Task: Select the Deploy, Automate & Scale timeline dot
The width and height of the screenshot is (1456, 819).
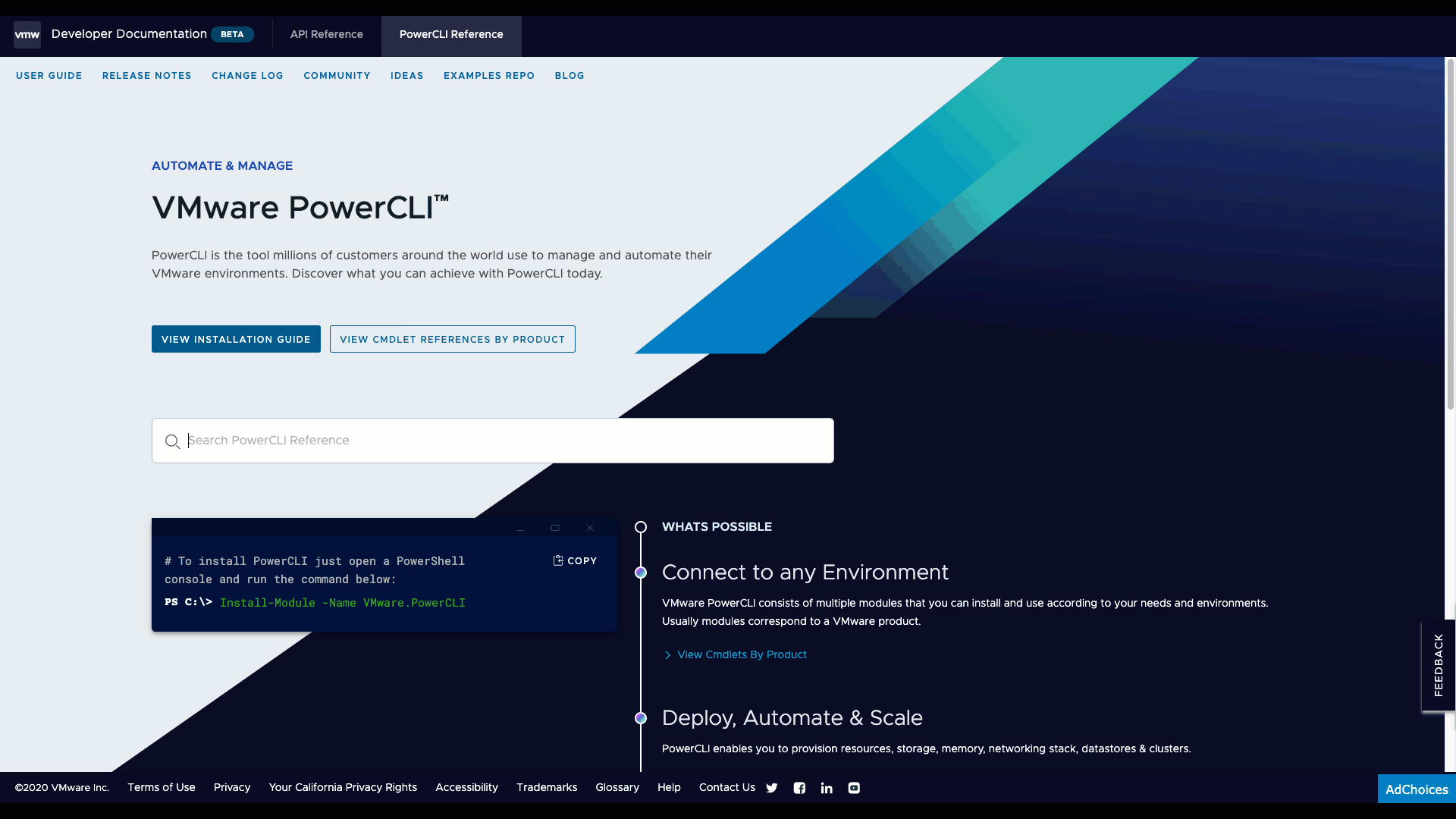Action: [x=641, y=717]
